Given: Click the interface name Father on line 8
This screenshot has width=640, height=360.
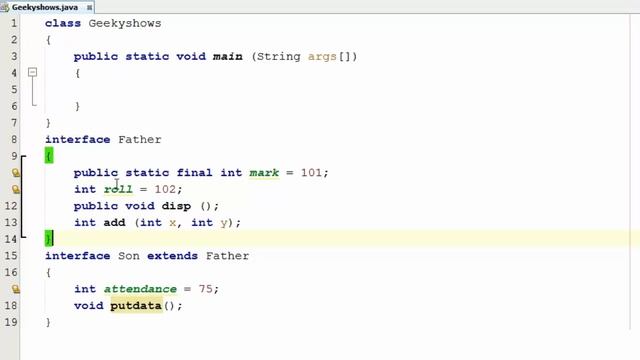Looking at the screenshot, I should tap(140, 140).
